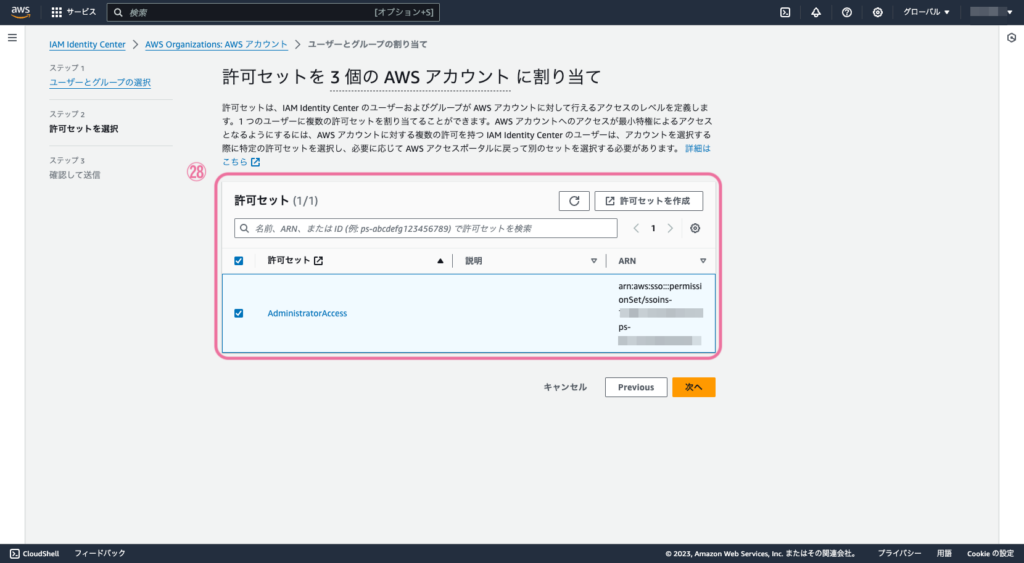Click the Previous button
Screen dimensions: 1024x563
636,387
